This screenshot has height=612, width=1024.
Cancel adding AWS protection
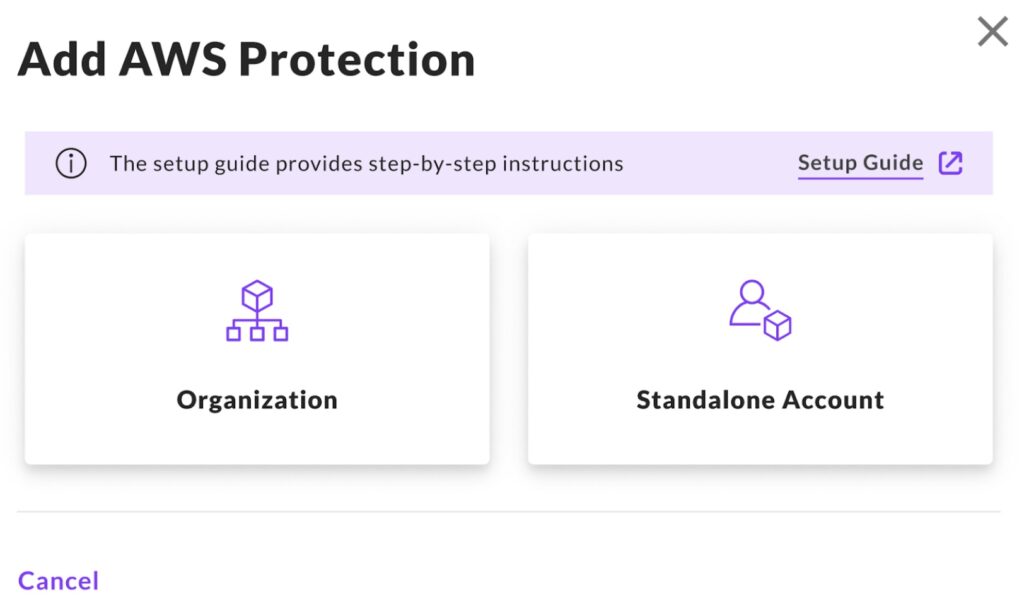pyautogui.click(x=58, y=581)
